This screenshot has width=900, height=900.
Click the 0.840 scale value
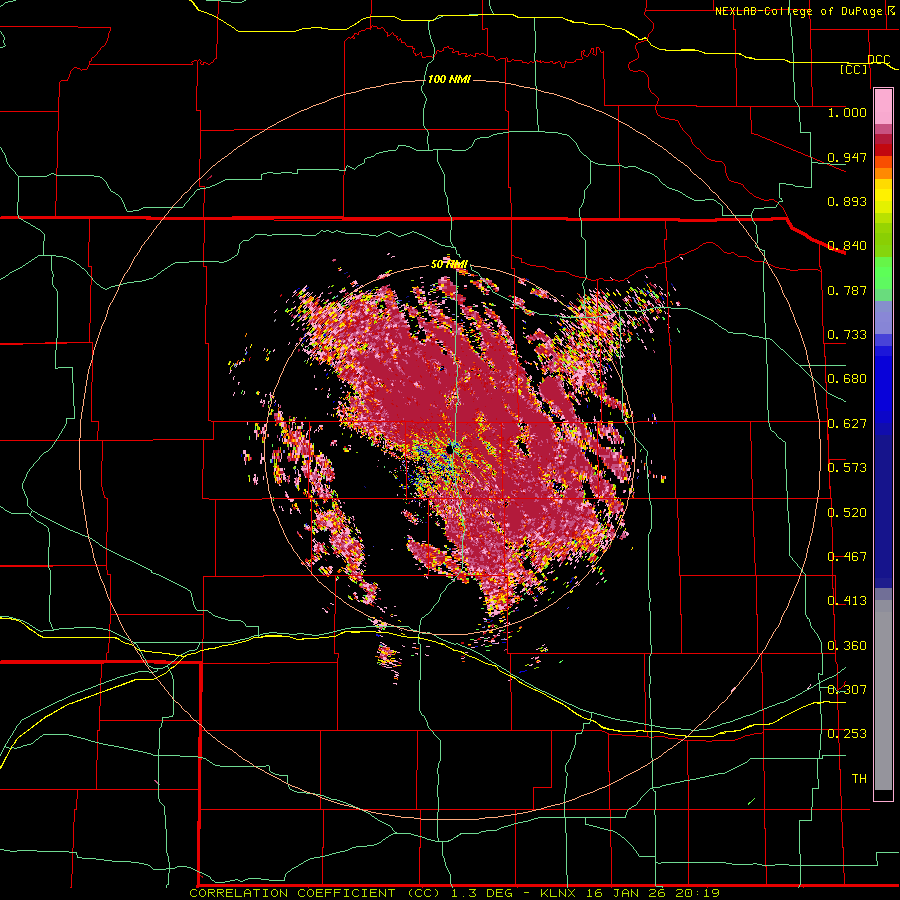(847, 245)
